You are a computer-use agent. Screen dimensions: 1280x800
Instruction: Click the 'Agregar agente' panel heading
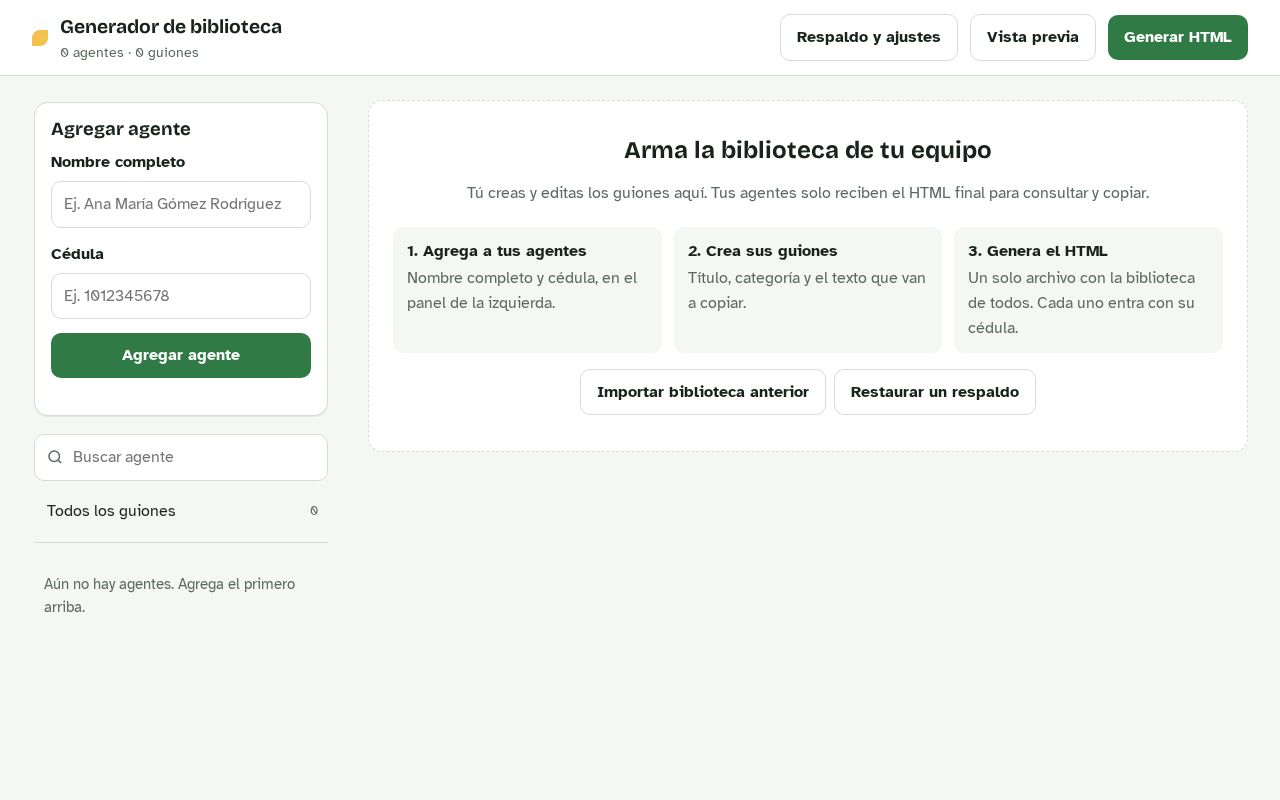coord(121,129)
